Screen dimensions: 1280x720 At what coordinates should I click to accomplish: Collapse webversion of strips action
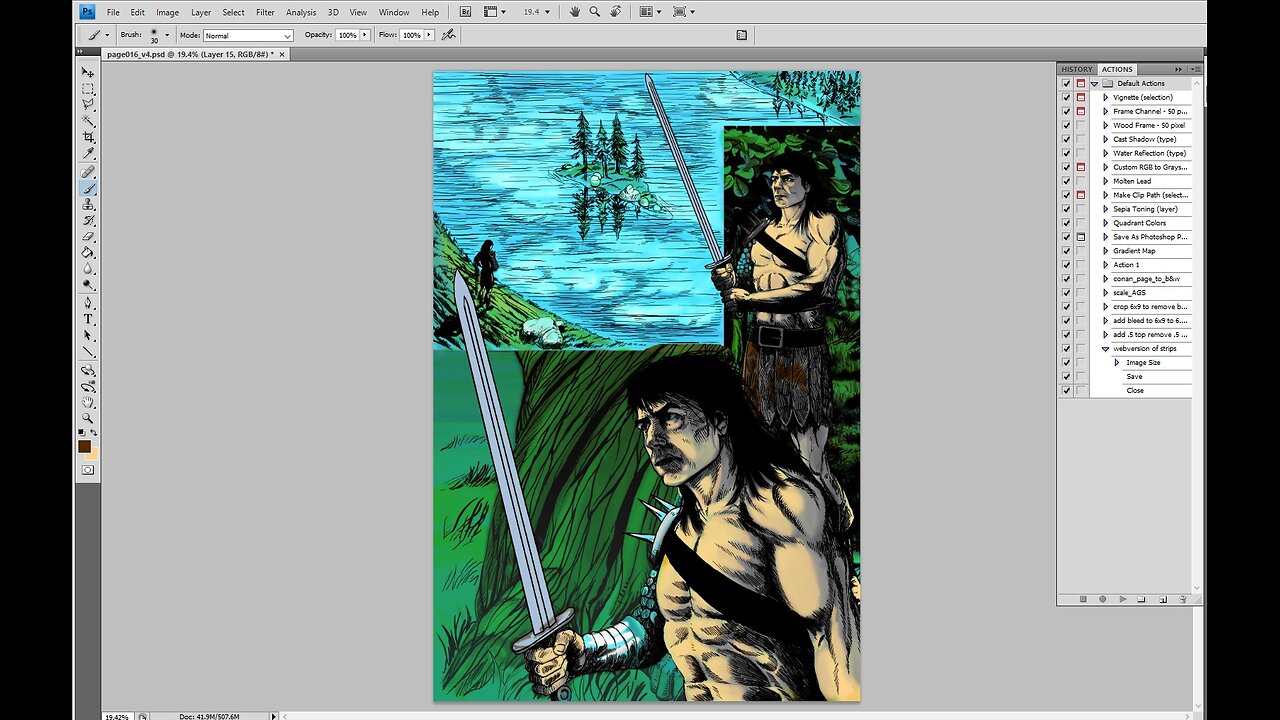[x=1106, y=349]
